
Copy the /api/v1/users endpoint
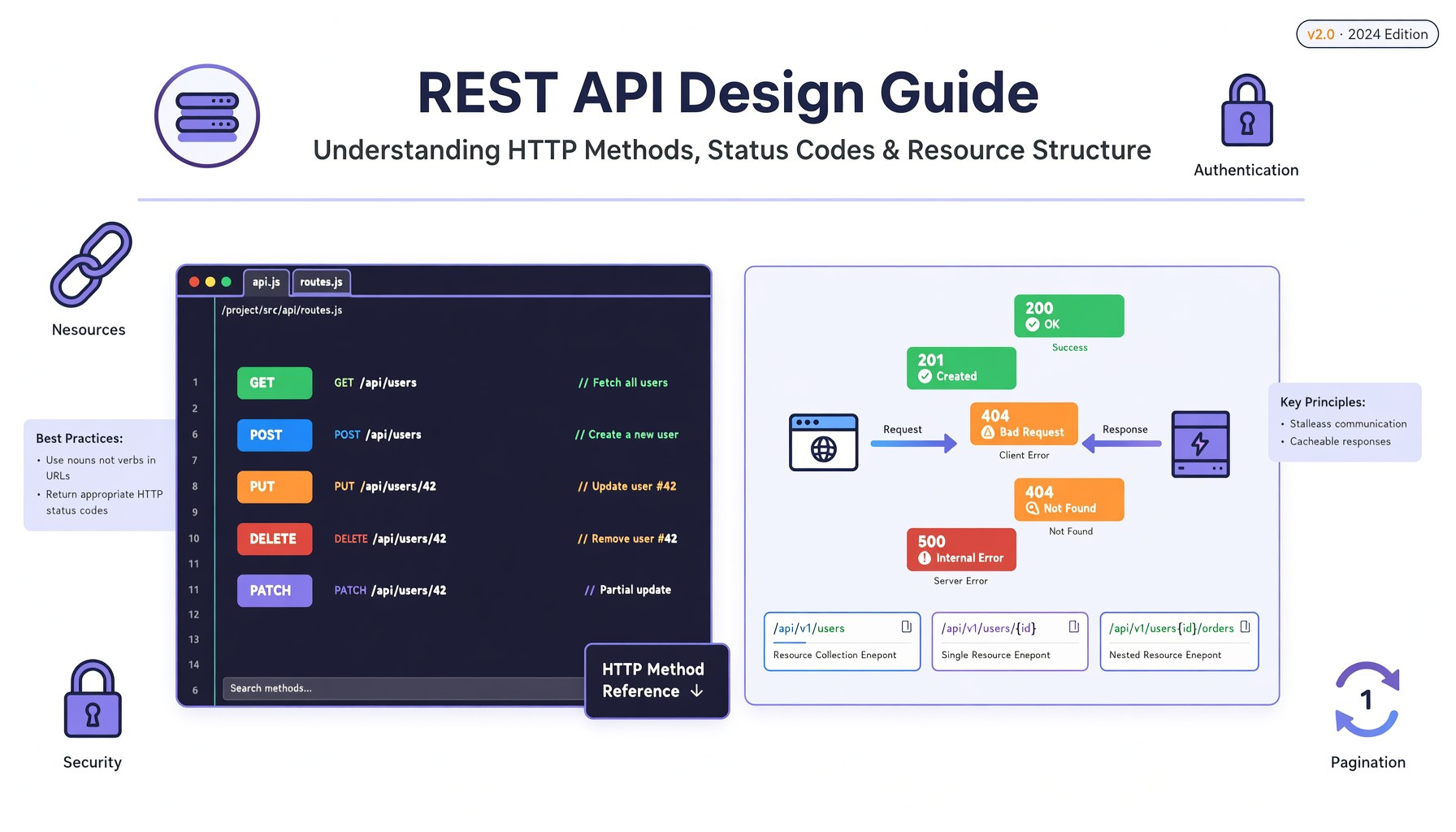tap(906, 627)
